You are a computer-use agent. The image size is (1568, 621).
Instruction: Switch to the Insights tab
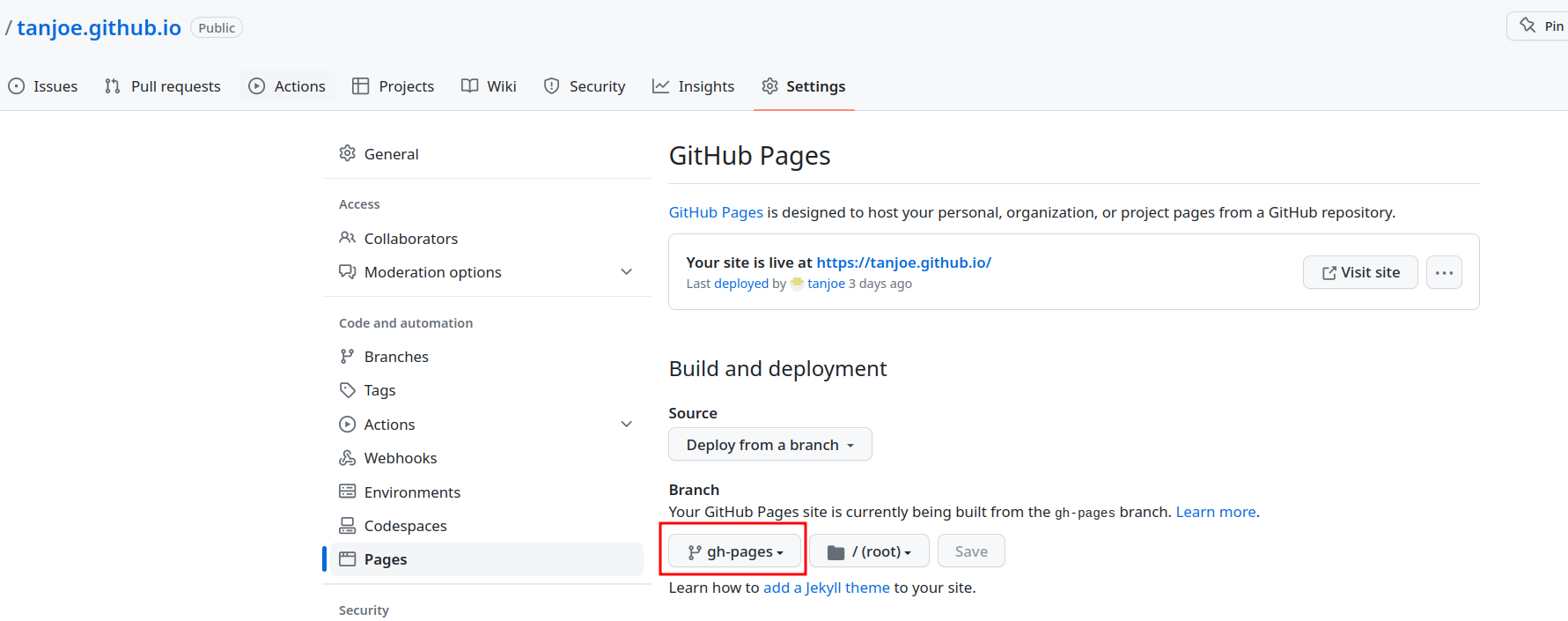click(x=693, y=86)
